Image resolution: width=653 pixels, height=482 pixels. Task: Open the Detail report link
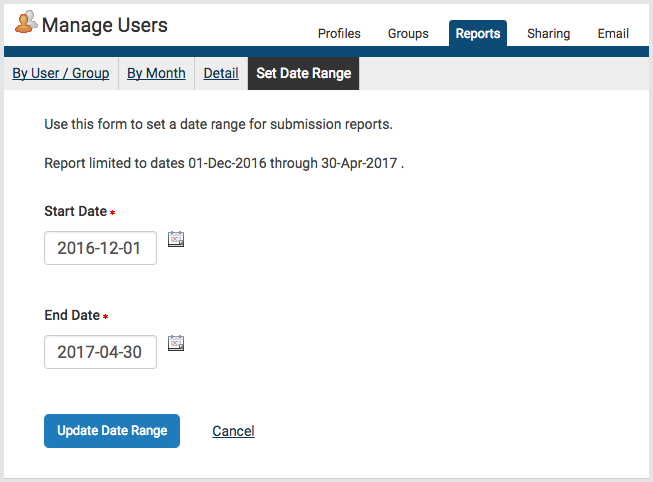[x=221, y=73]
